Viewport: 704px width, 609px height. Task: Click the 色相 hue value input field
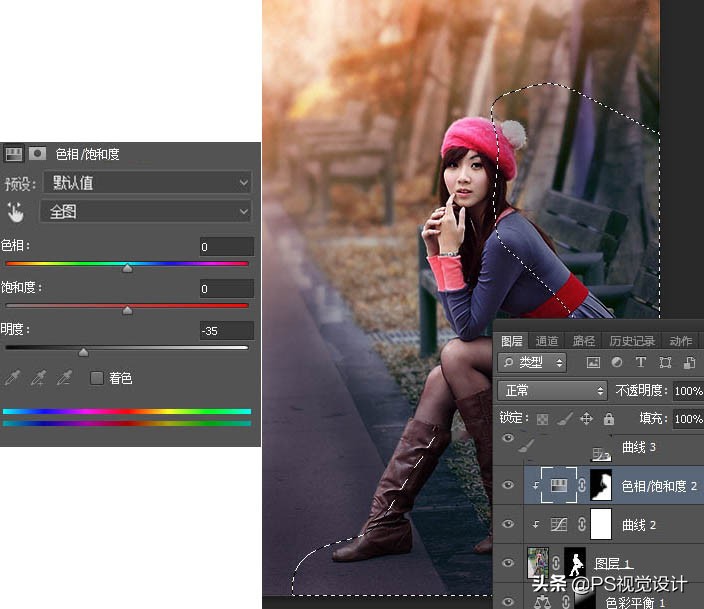click(225, 247)
